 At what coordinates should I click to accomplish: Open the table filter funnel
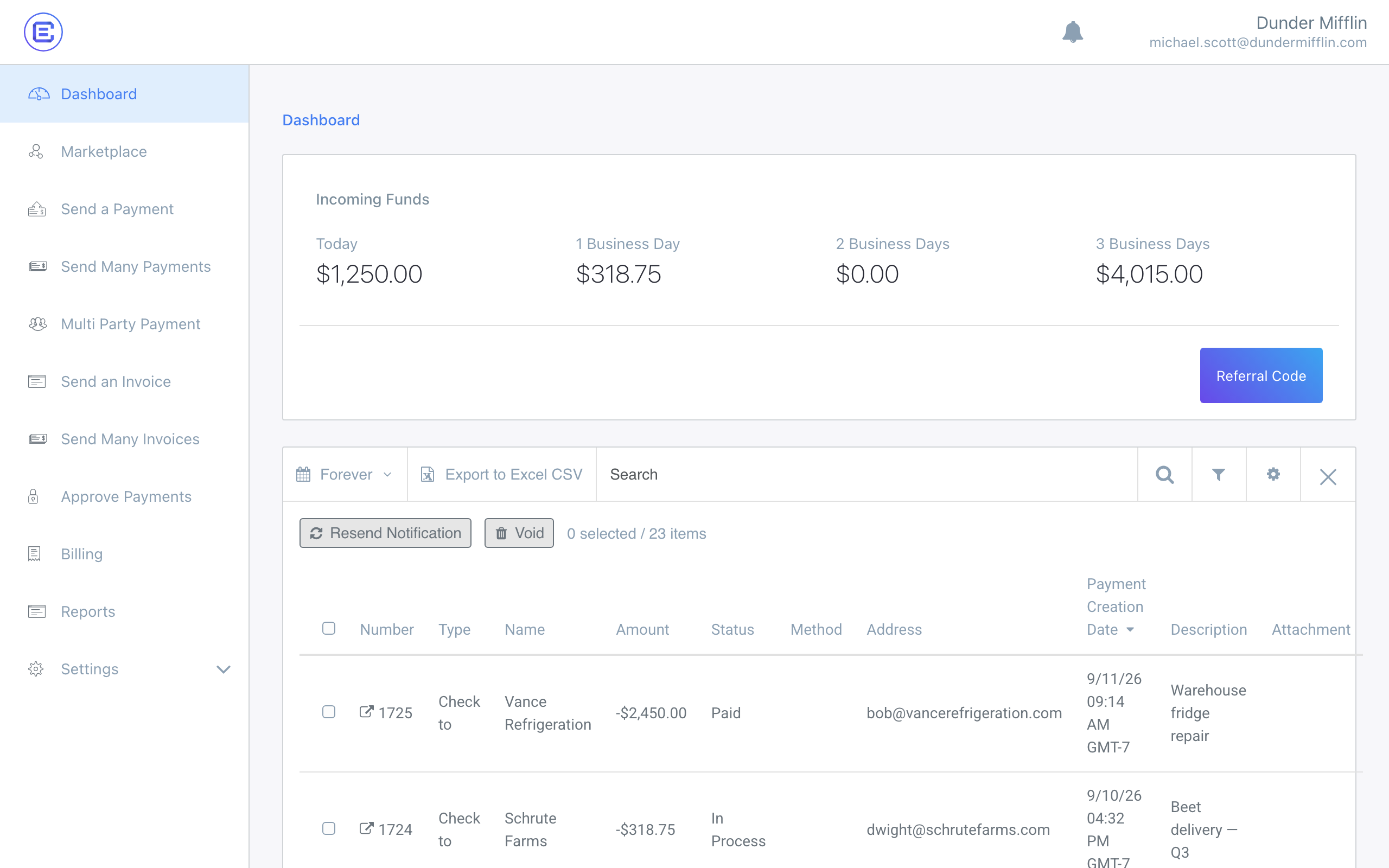click(x=1219, y=475)
